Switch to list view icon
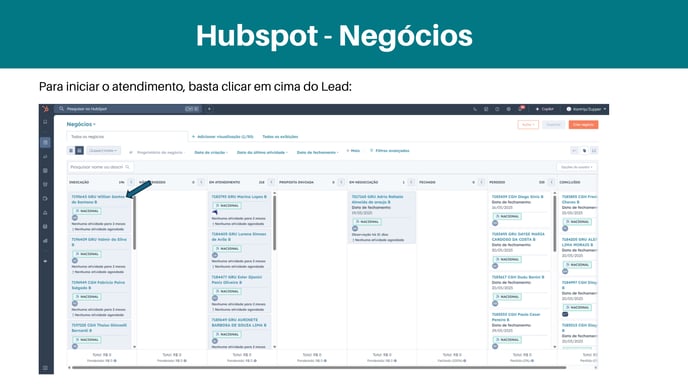Viewport: 688px width, 387px height. (x=71, y=150)
